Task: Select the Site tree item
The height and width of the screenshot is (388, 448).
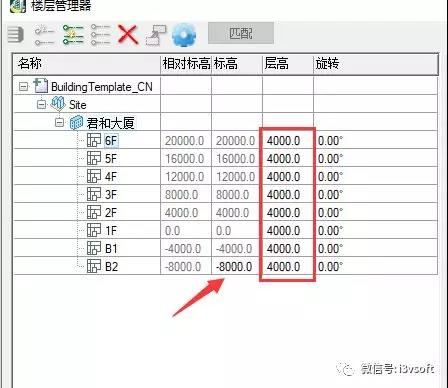Action: coord(78,105)
